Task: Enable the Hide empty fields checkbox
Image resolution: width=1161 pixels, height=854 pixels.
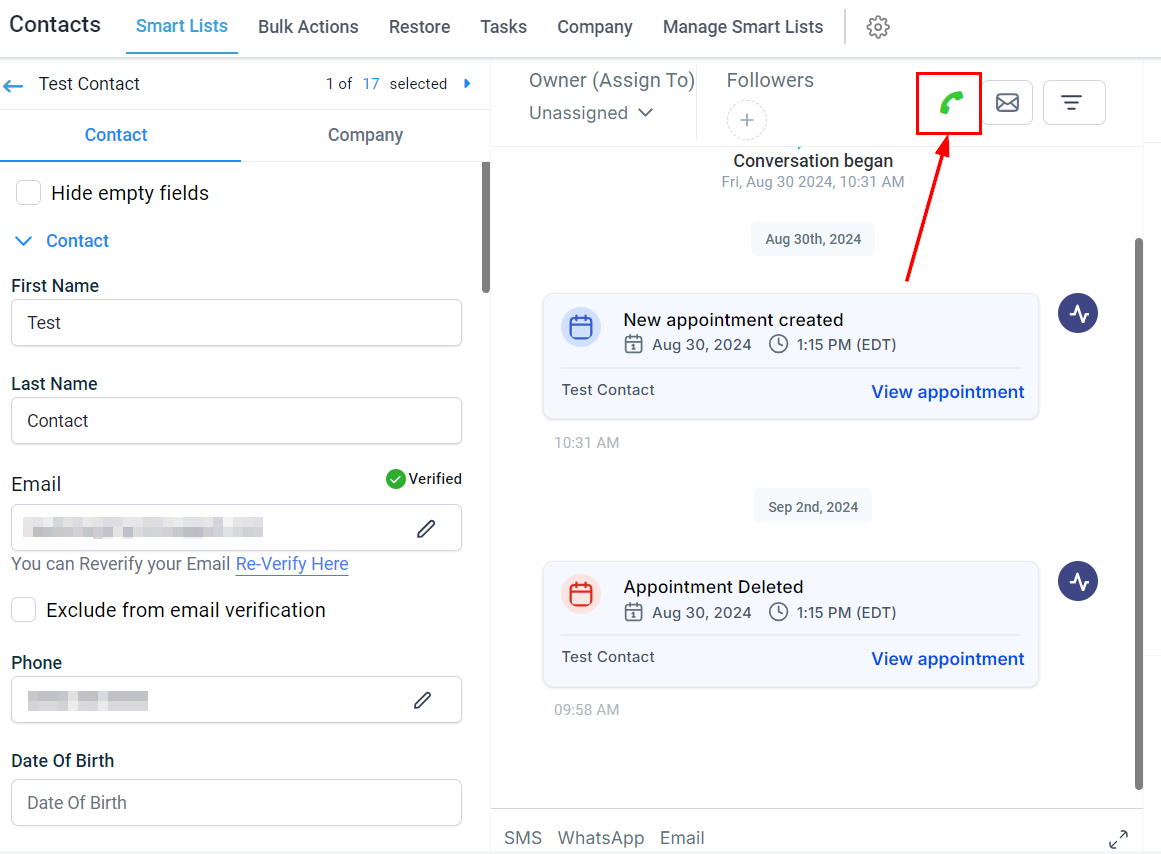Action: click(28, 193)
